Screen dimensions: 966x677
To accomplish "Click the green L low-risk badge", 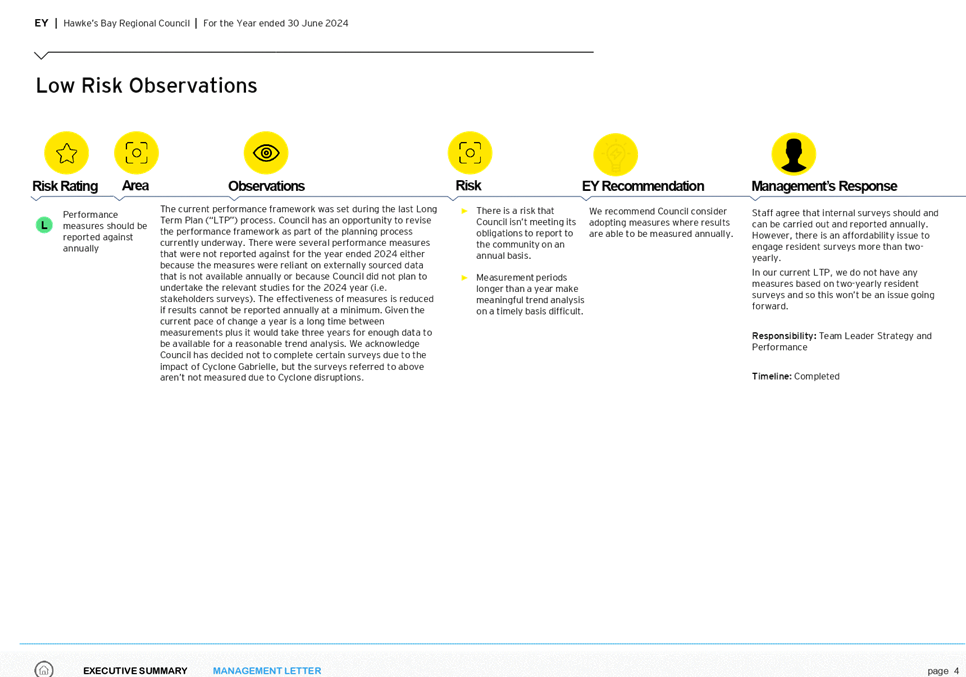I will point(44,225).
